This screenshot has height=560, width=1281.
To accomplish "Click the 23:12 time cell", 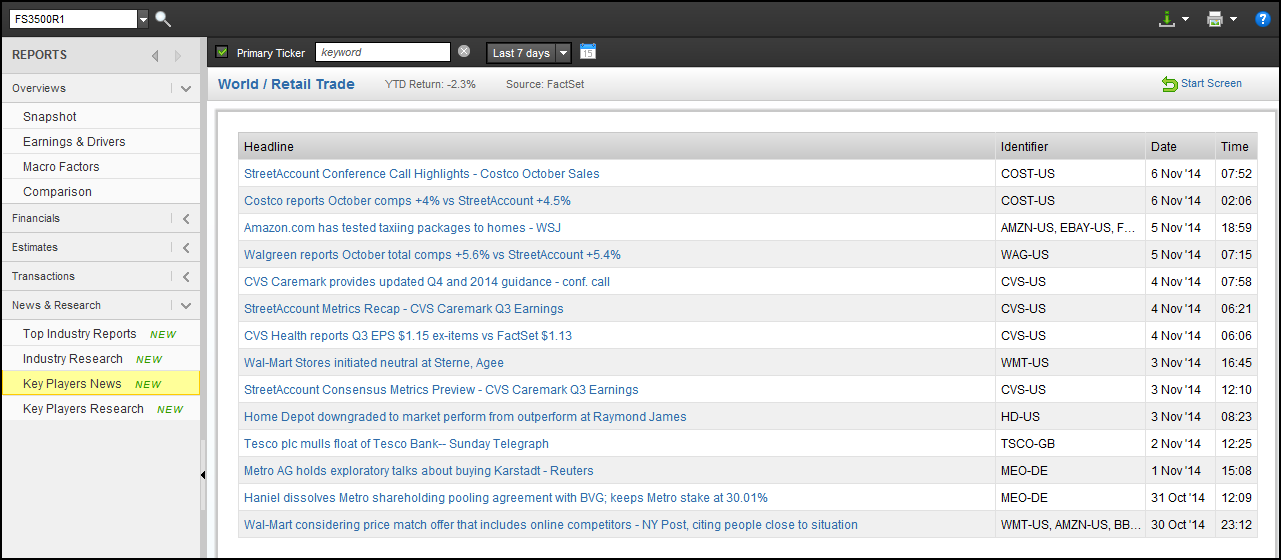I will [1236, 525].
